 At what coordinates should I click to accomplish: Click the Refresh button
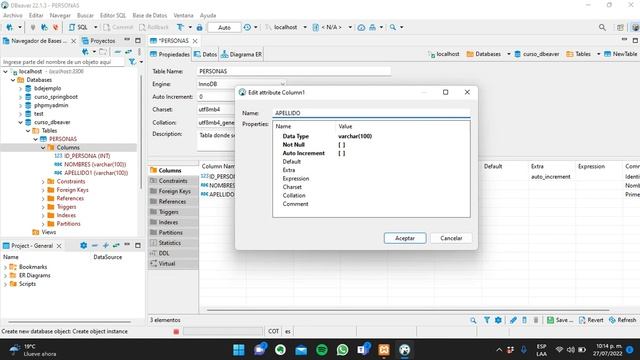pos(622,320)
